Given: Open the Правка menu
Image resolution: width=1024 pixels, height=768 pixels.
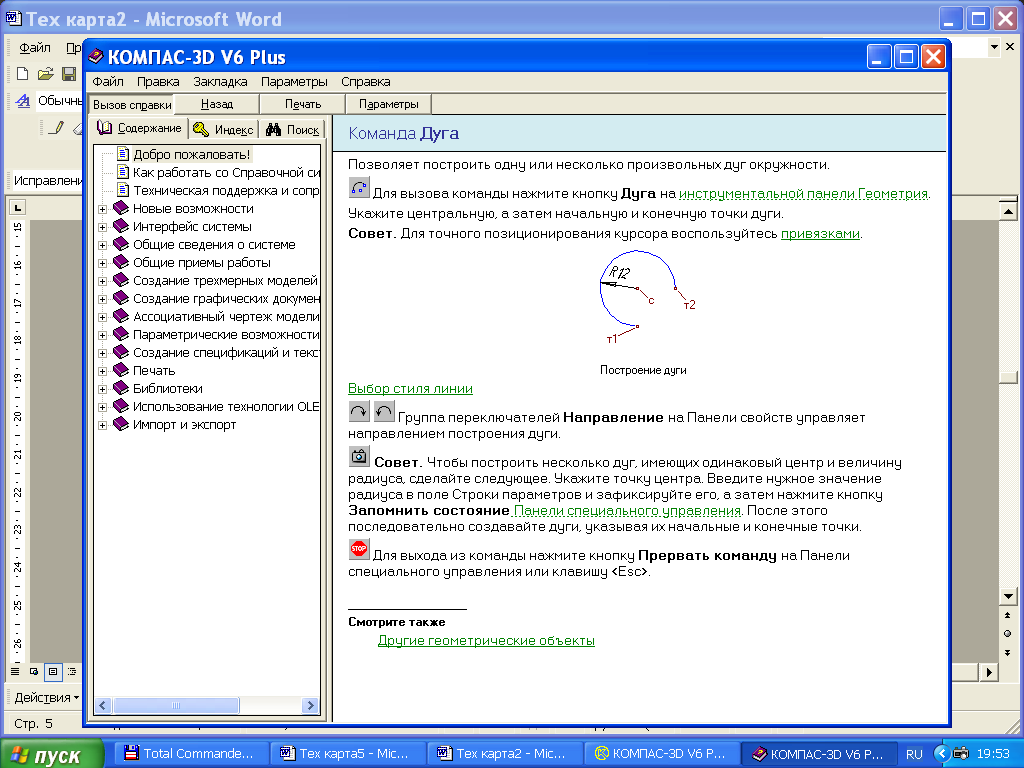Looking at the screenshot, I should click(x=158, y=82).
